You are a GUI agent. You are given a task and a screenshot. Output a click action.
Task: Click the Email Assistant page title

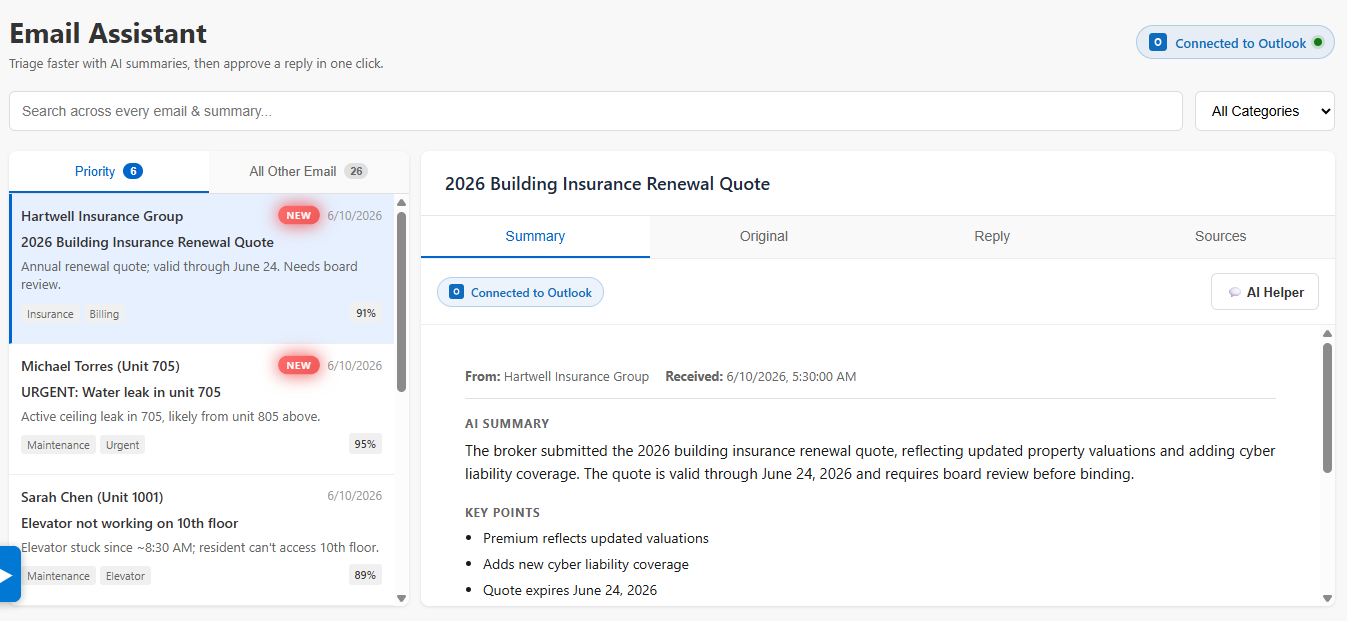[108, 33]
